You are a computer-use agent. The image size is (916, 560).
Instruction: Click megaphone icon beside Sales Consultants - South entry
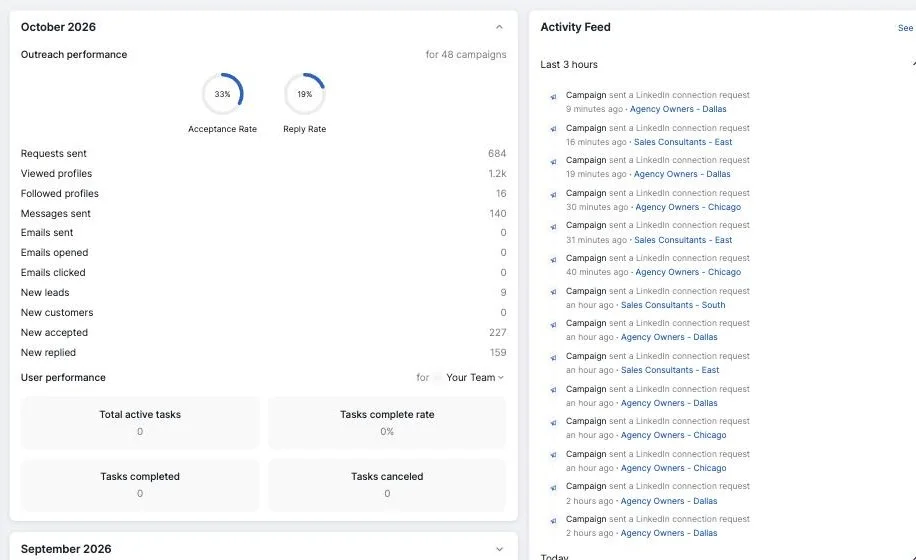pyautogui.click(x=553, y=292)
